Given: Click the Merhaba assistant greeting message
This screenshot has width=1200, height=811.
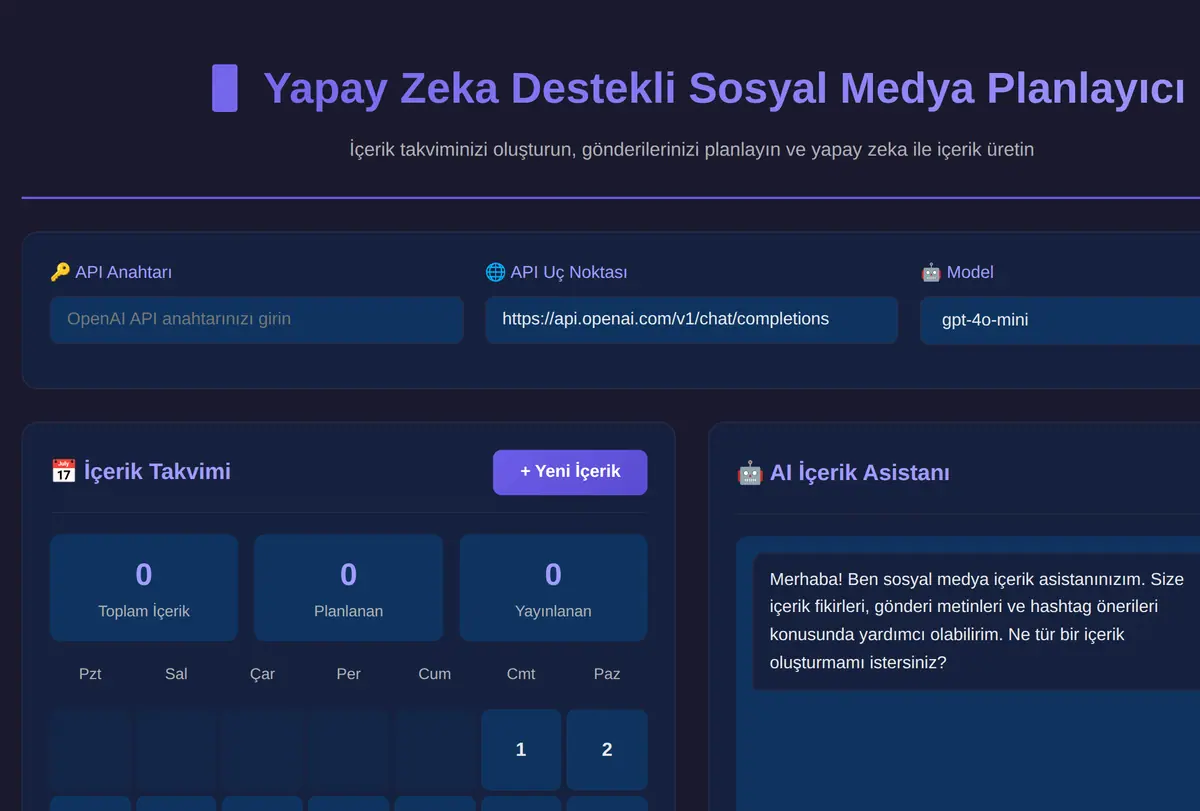Looking at the screenshot, I should click(976, 621).
